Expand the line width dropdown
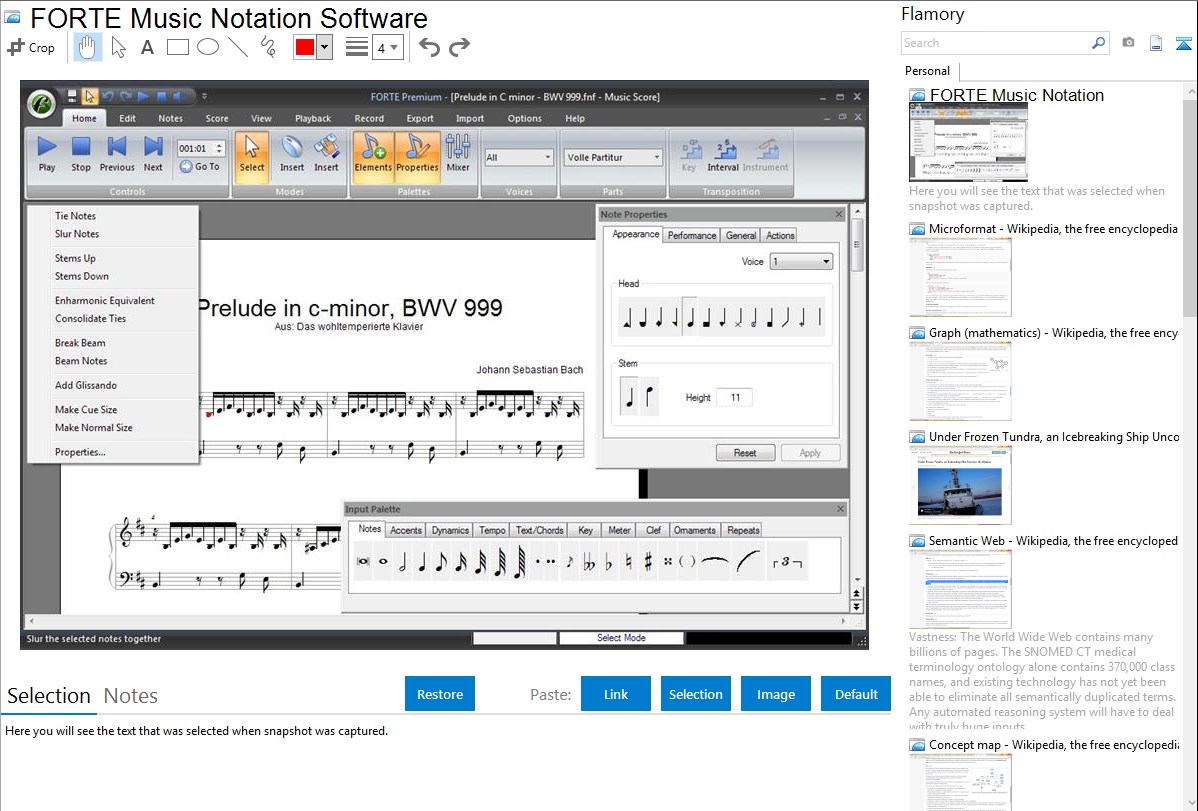This screenshot has width=1198, height=811. [387, 47]
